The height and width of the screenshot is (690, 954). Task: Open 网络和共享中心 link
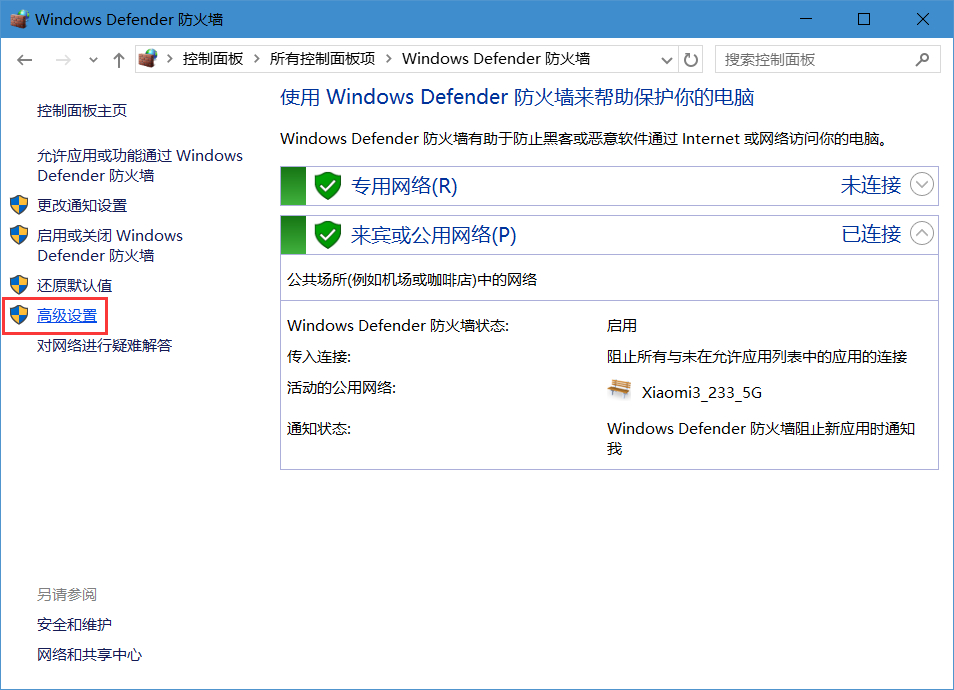click(89, 655)
